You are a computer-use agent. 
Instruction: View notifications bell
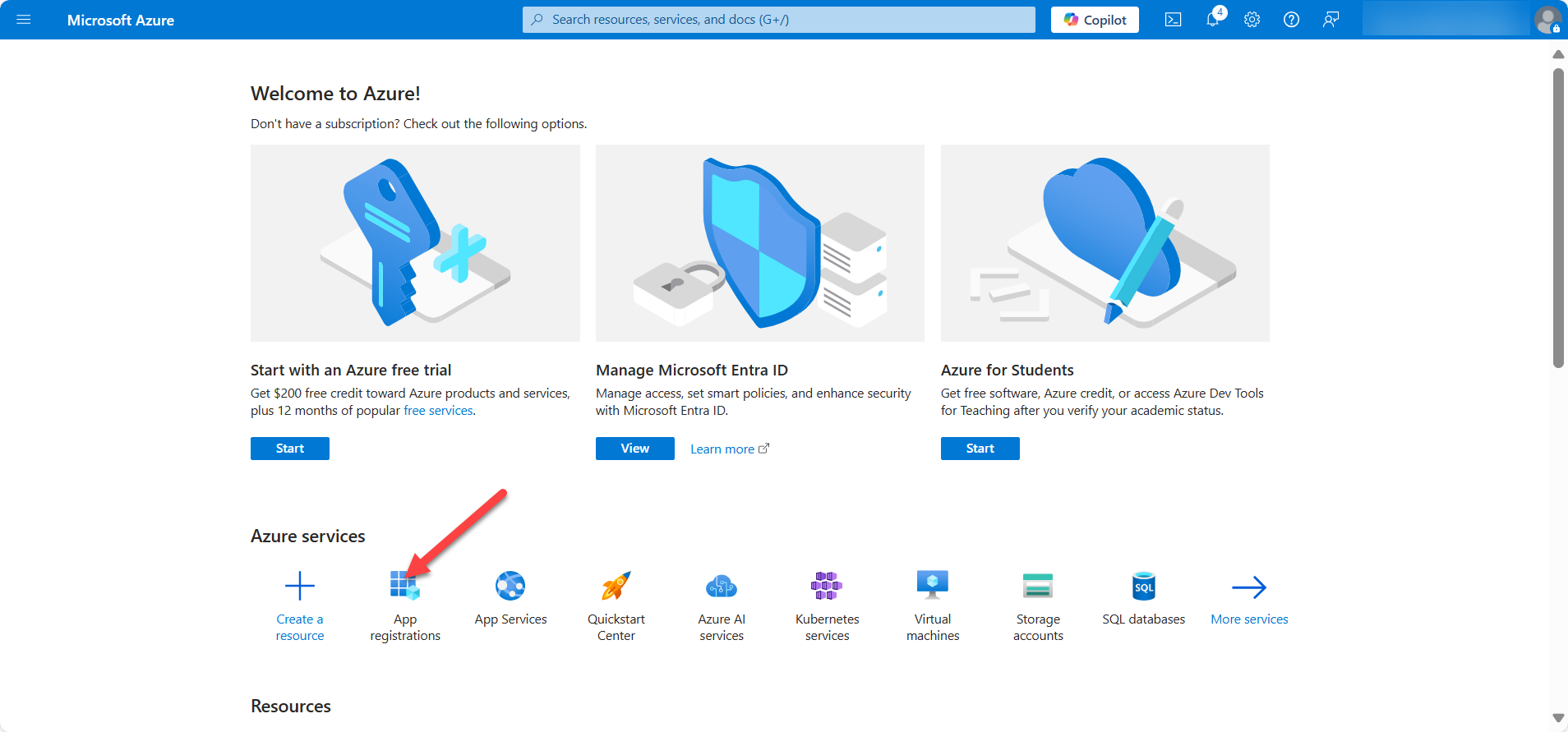[1213, 20]
